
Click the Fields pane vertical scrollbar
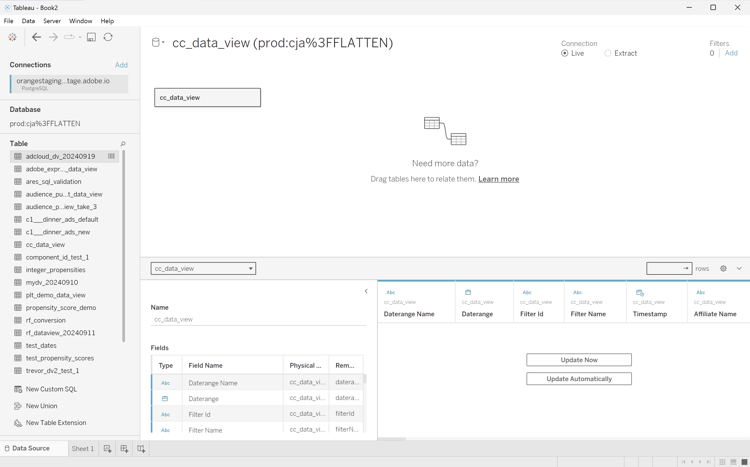point(365,378)
